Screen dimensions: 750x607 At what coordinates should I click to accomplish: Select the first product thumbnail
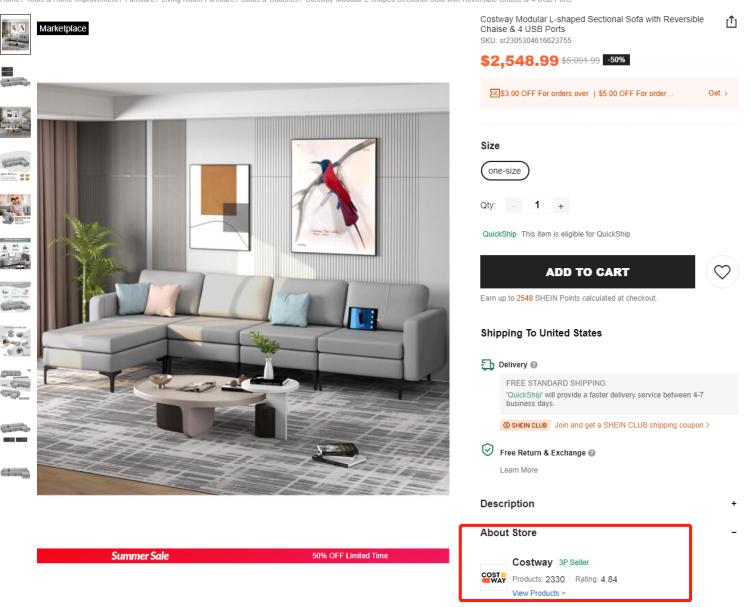15,34
